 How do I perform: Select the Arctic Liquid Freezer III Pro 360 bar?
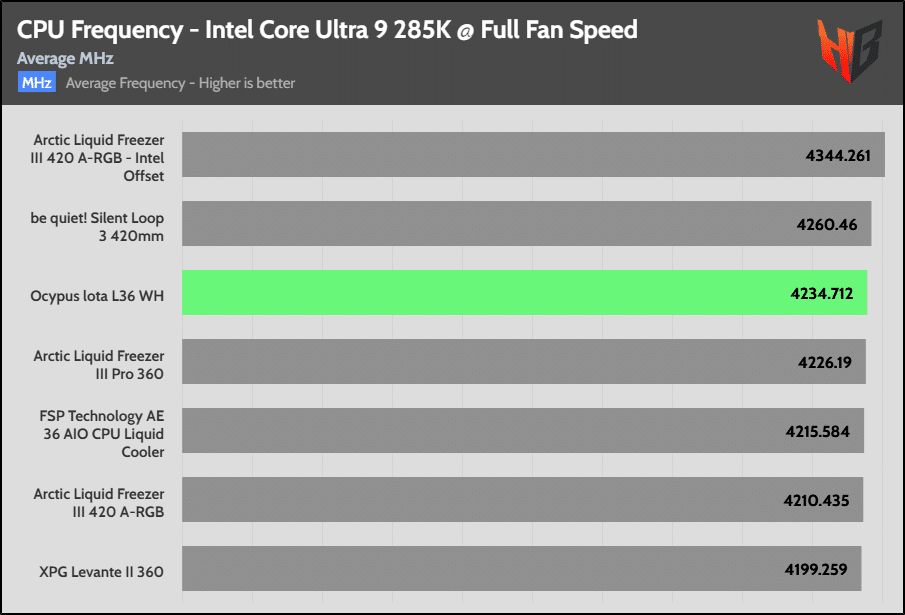(523, 361)
